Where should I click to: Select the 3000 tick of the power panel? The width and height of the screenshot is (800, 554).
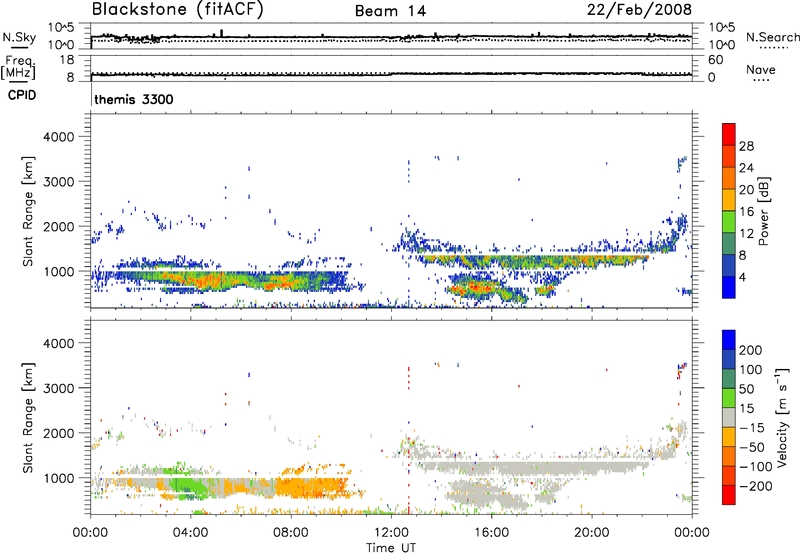(x=59, y=182)
